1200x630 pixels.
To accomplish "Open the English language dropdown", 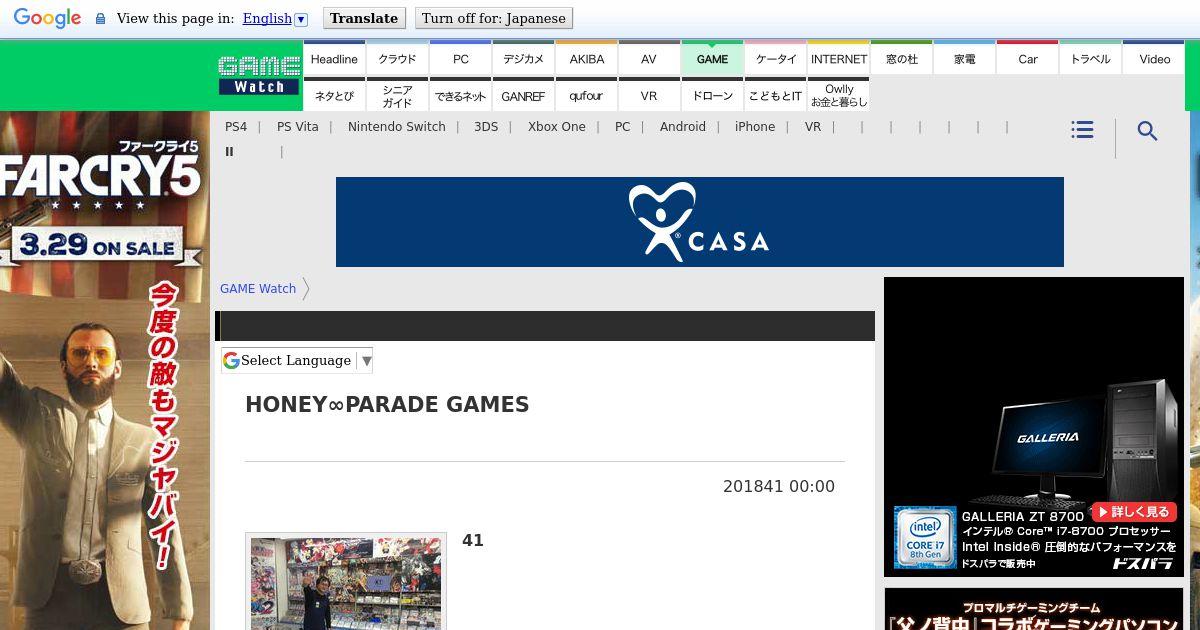I will [274, 18].
